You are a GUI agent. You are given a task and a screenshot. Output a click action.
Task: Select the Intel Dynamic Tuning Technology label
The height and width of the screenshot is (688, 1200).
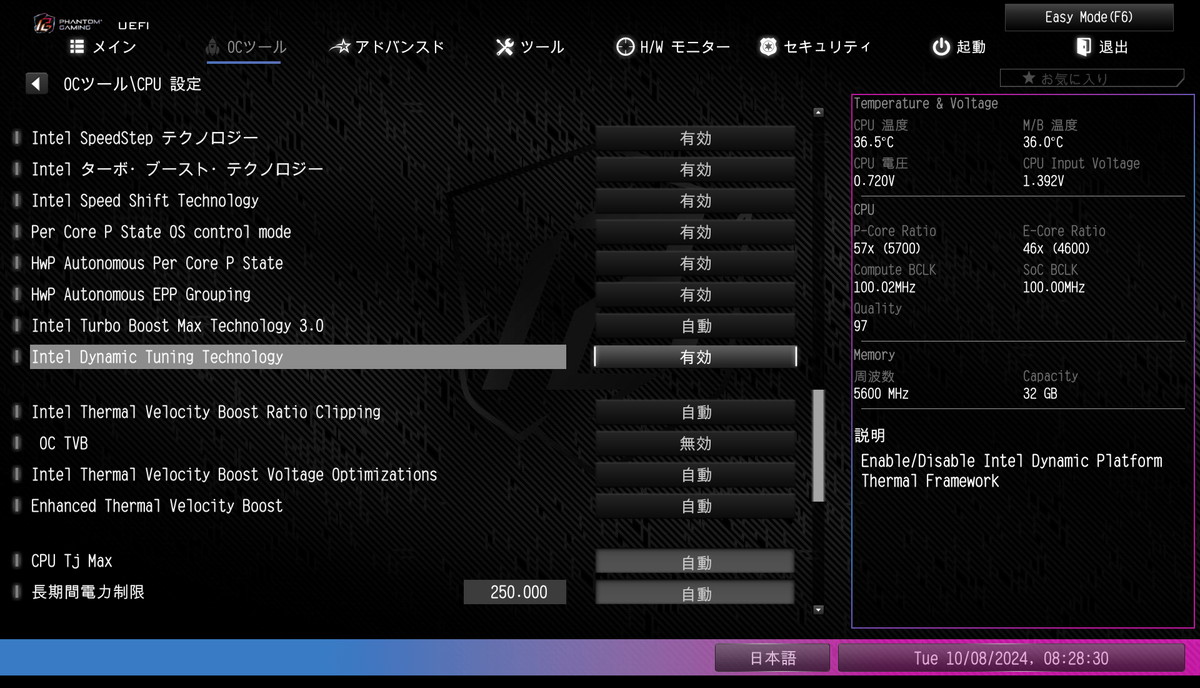(x=157, y=357)
